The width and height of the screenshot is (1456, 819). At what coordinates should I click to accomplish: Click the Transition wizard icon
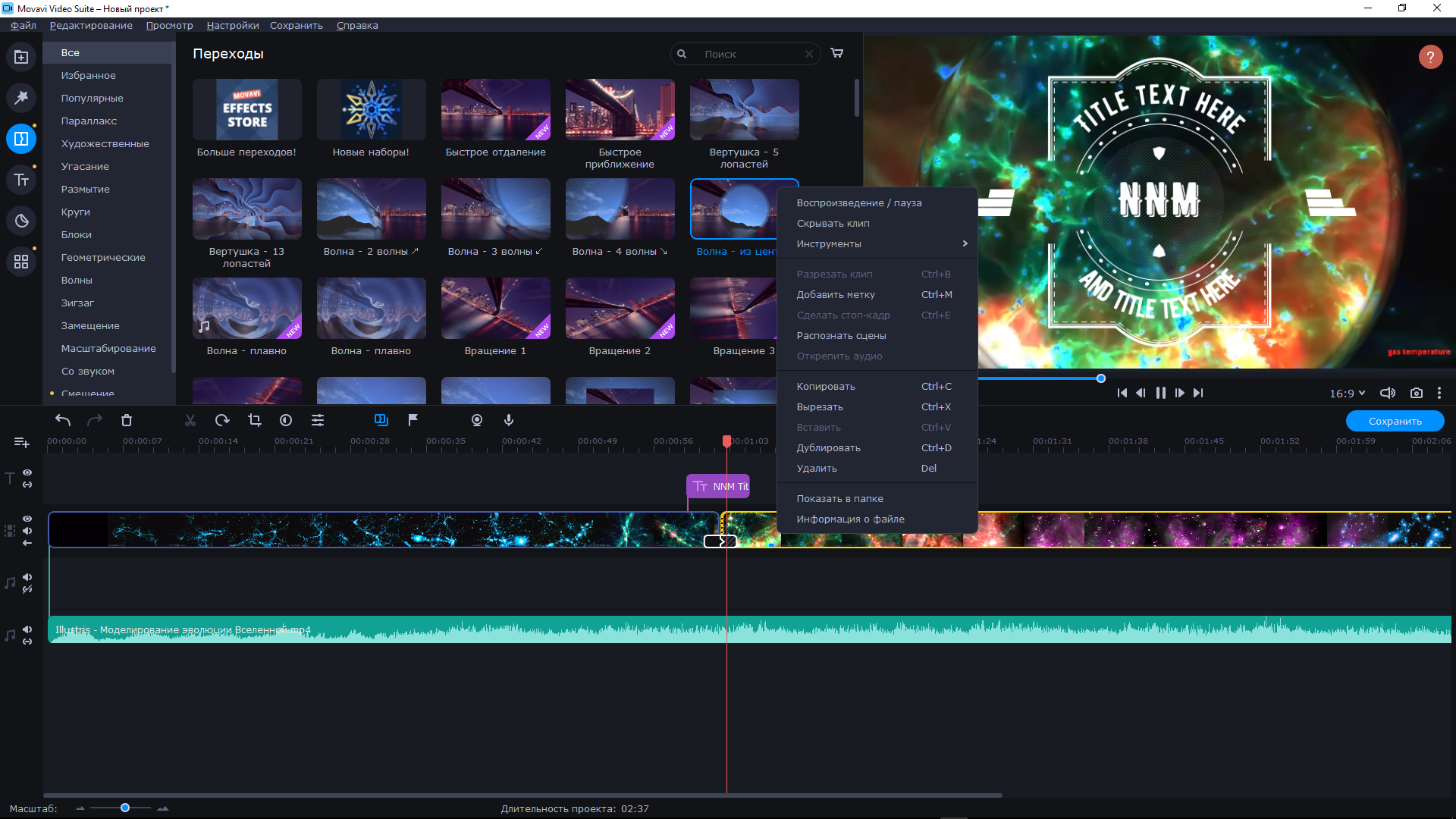381,420
